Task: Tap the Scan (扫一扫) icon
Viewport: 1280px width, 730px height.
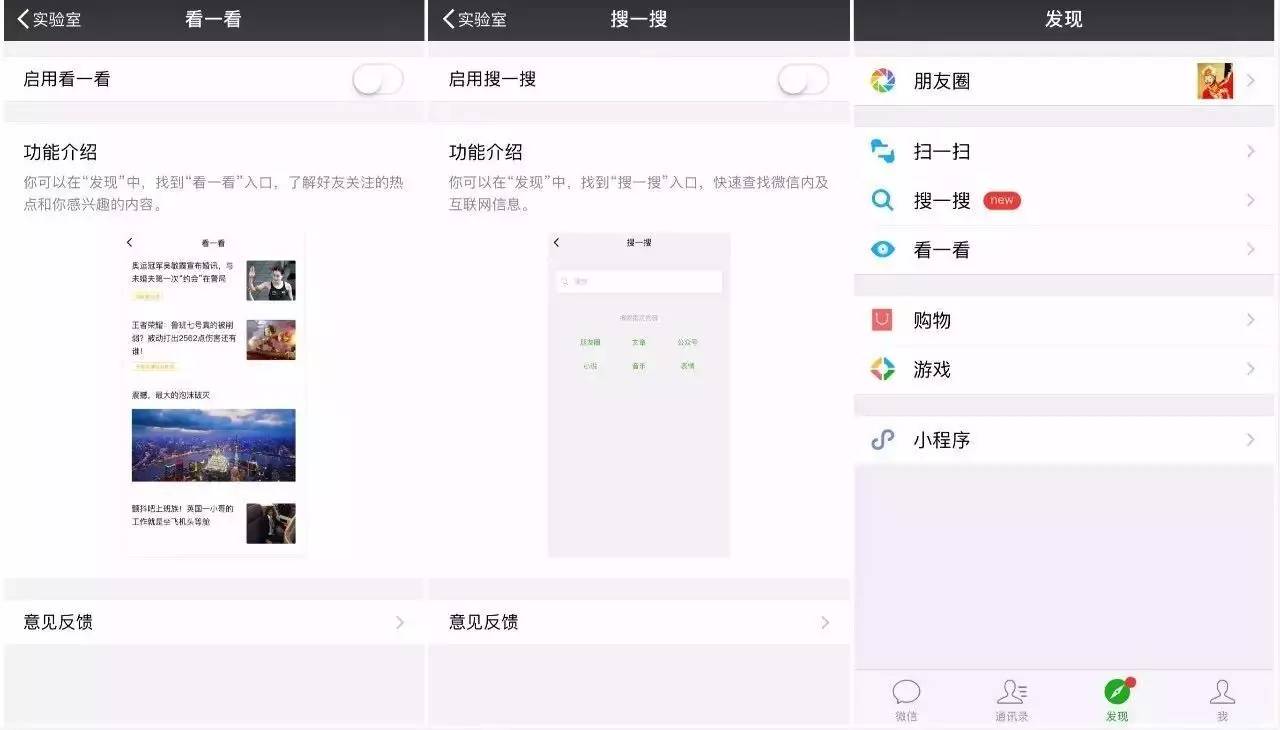Action: 882,151
